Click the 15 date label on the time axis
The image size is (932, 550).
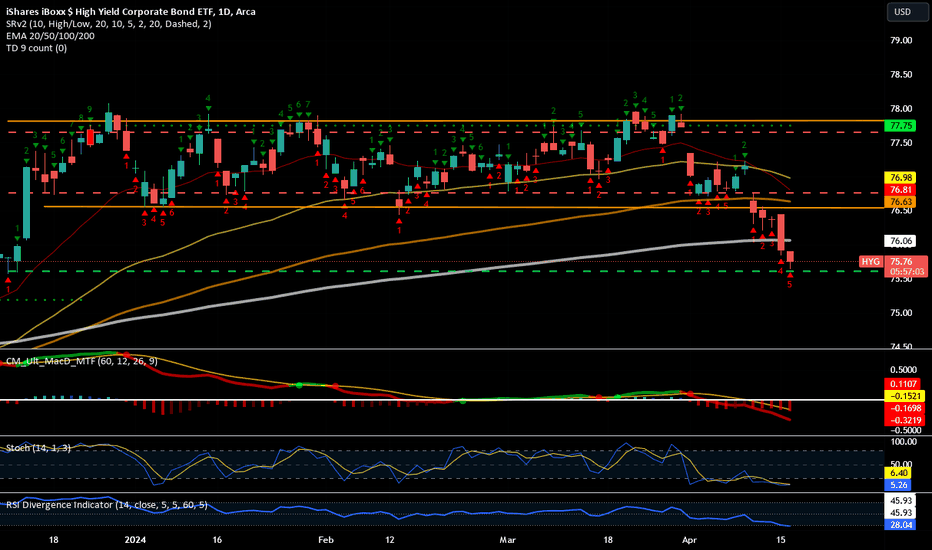tap(782, 540)
